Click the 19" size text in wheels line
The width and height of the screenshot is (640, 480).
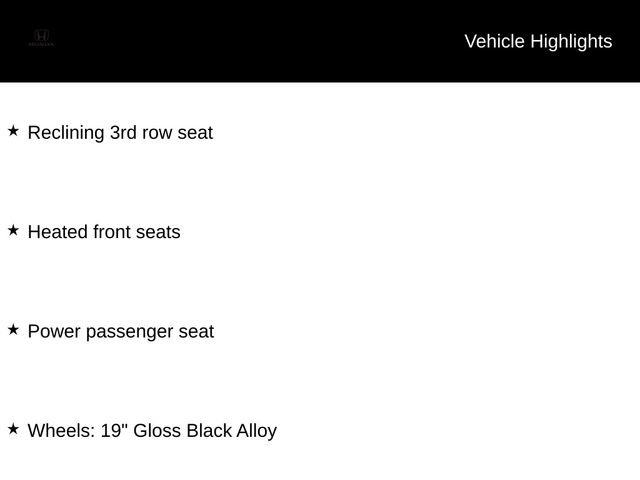pos(114,431)
